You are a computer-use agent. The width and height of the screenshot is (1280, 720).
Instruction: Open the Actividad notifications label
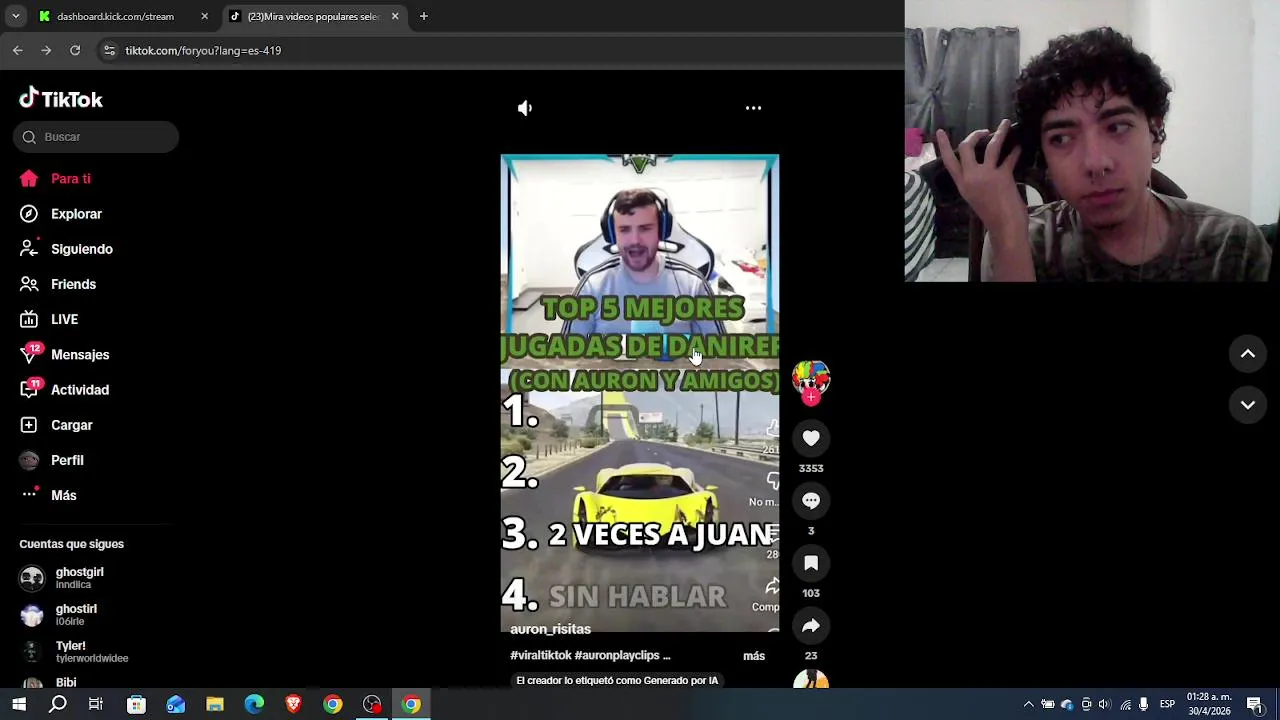pyautogui.click(x=80, y=390)
